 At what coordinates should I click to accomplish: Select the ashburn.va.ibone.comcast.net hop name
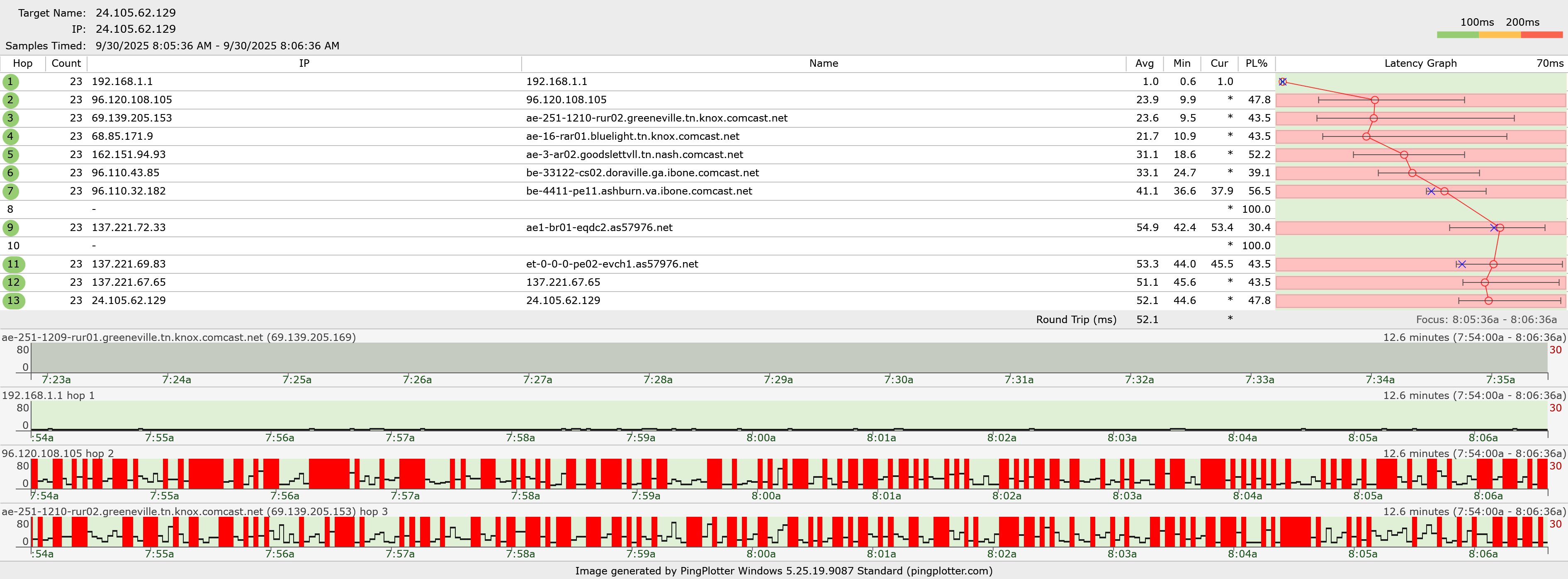639,191
